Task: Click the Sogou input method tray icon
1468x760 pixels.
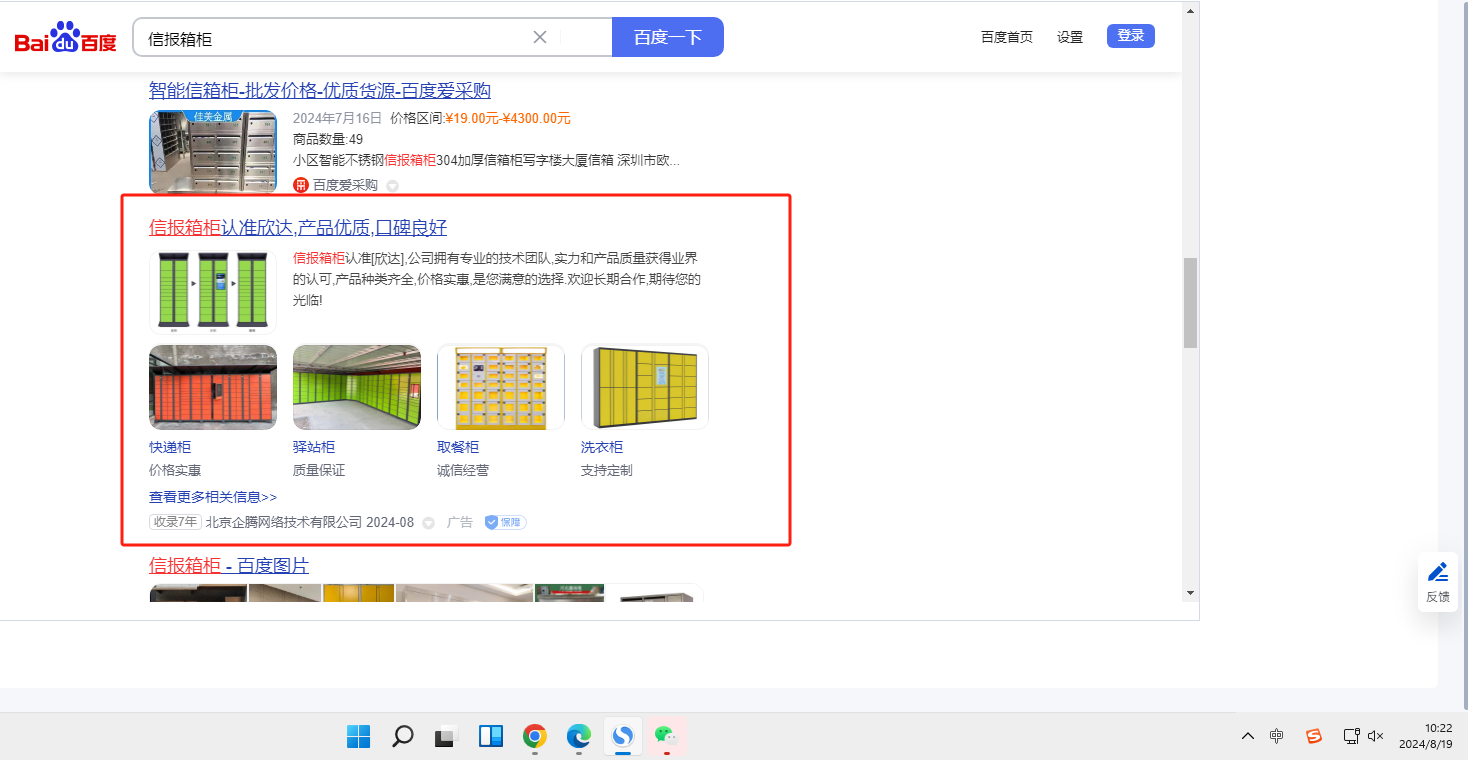Action: pos(1313,736)
